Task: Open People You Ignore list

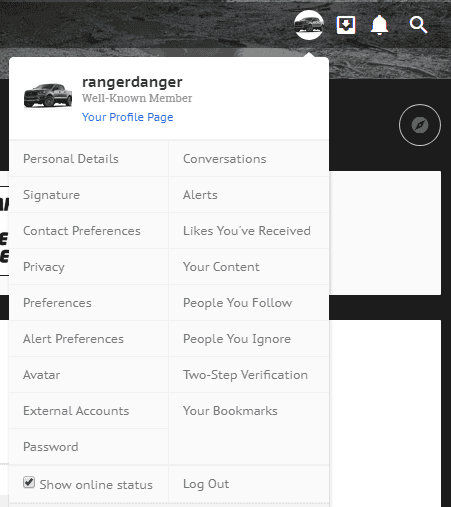Action: 249,339
